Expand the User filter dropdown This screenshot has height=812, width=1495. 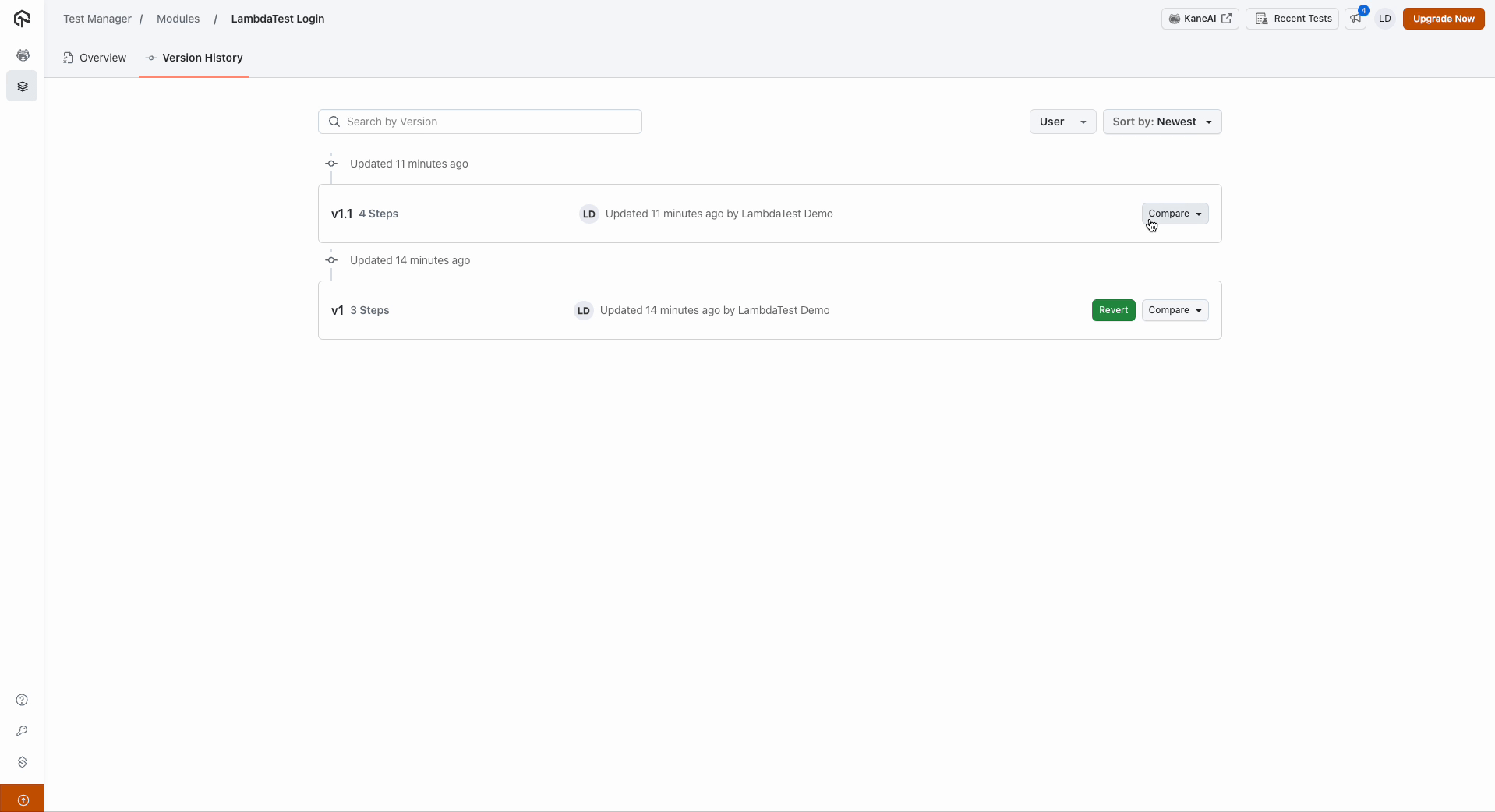click(1062, 122)
